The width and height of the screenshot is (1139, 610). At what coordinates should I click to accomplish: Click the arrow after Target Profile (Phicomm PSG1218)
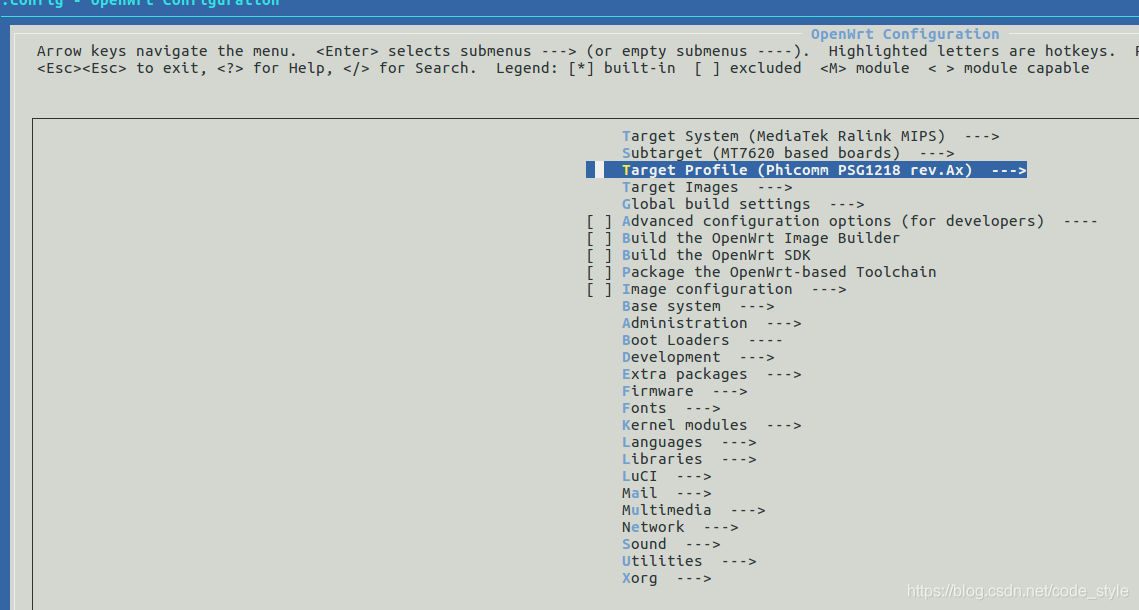tap(1009, 170)
